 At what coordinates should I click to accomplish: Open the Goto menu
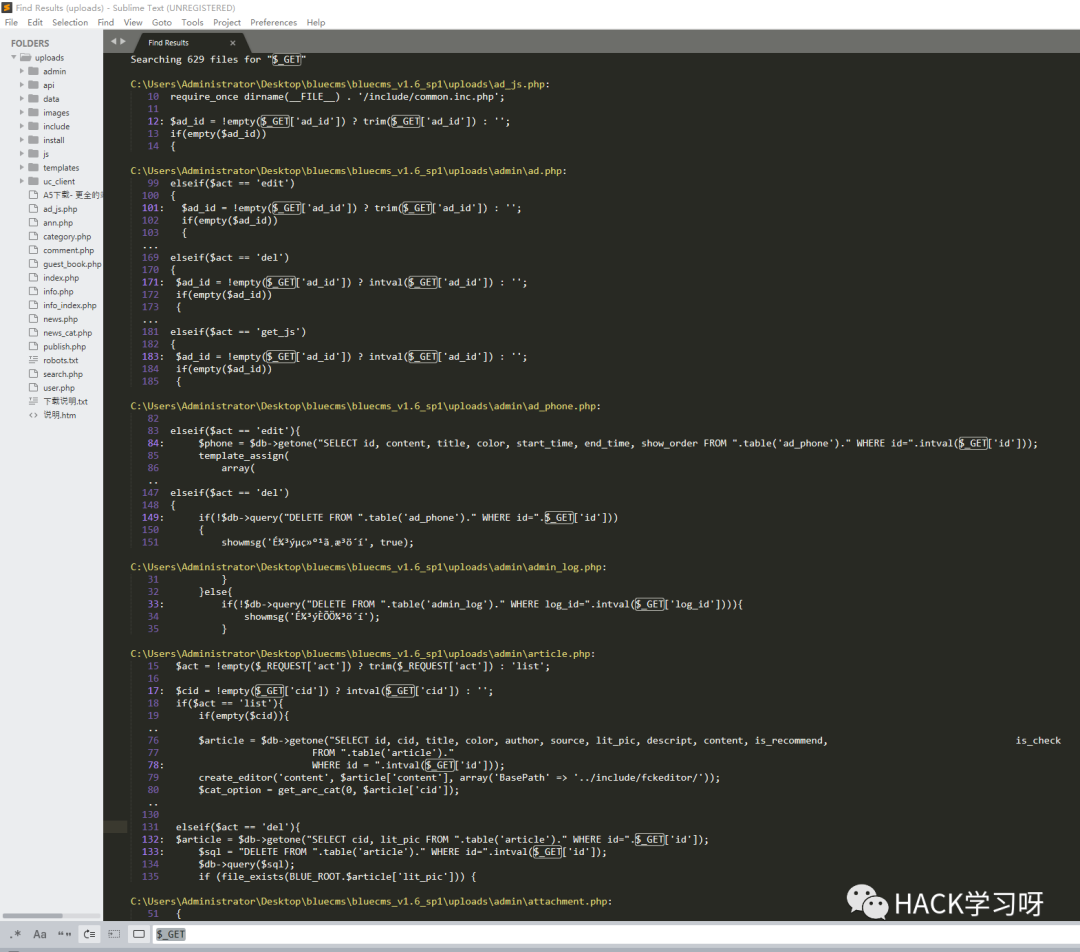pos(162,22)
